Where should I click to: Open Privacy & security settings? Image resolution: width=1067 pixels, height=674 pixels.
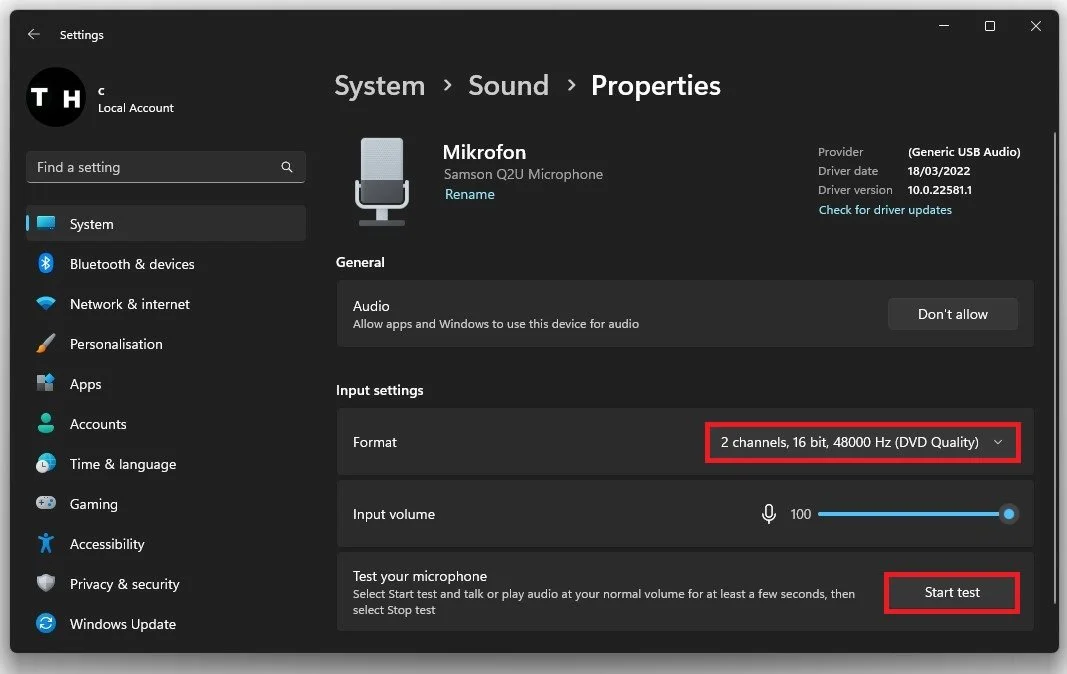pyautogui.click(x=124, y=583)
